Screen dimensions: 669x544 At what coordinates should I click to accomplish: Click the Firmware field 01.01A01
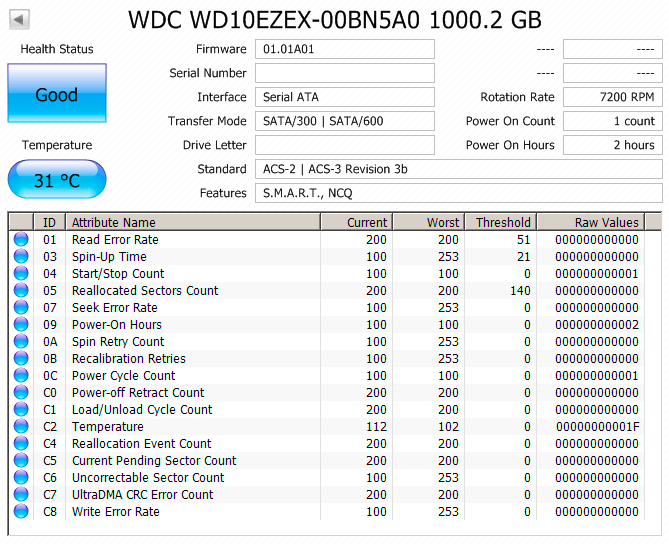(x=345, y=49)
